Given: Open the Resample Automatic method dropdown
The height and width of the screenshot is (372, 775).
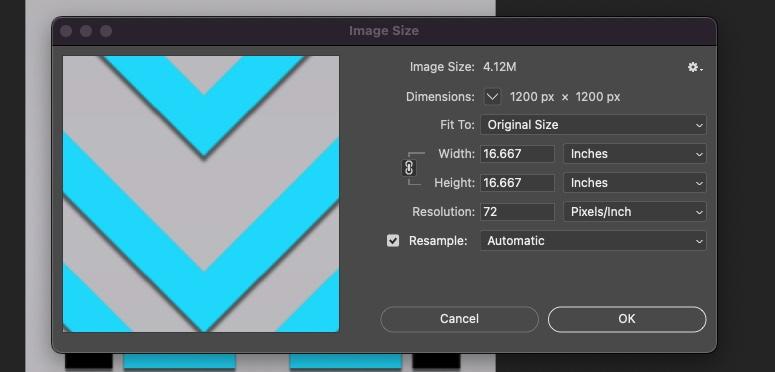Looking at the screenshot, I should (x=593, y=241).
